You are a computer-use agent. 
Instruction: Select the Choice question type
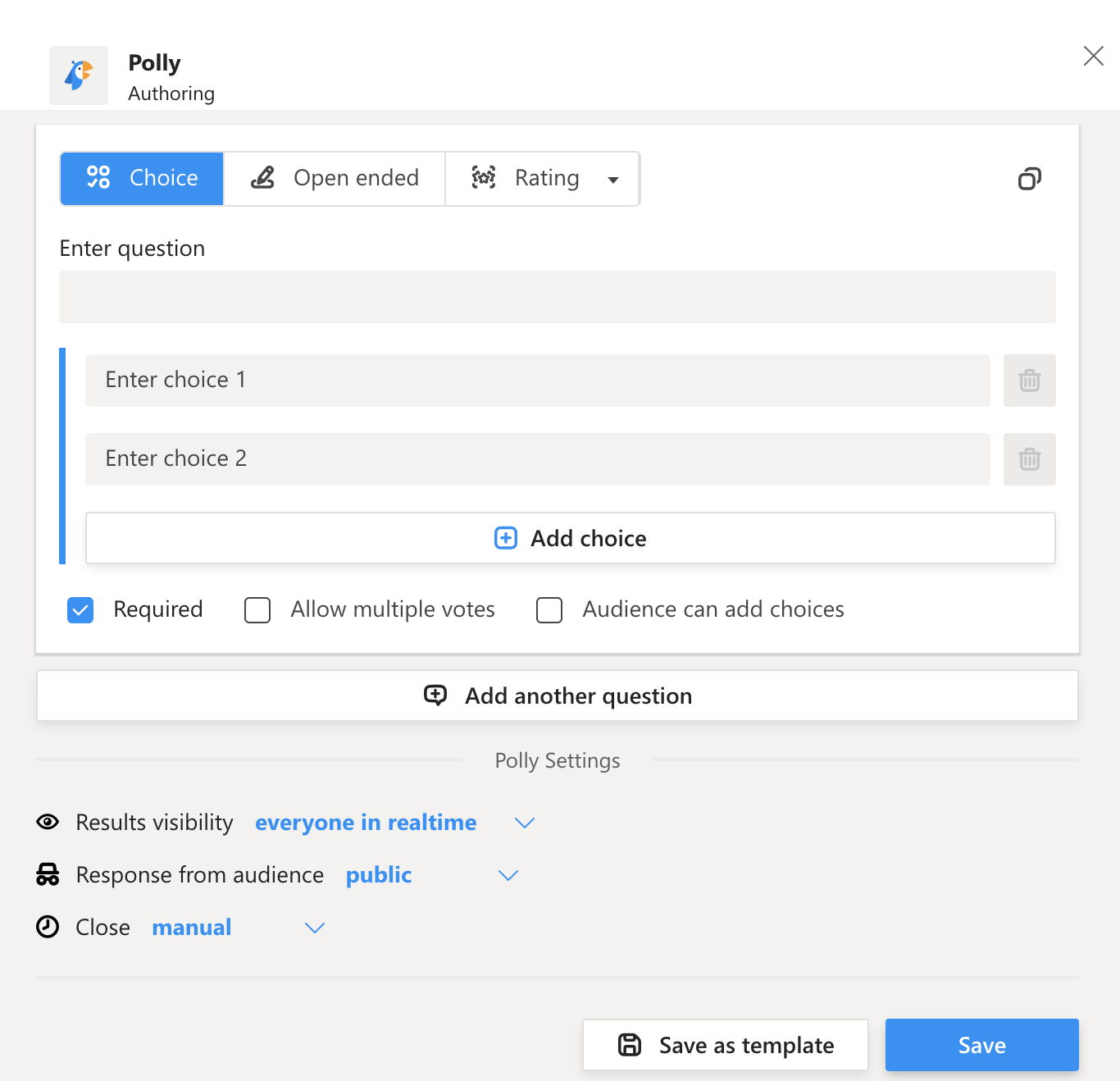(x=141, y=178)
